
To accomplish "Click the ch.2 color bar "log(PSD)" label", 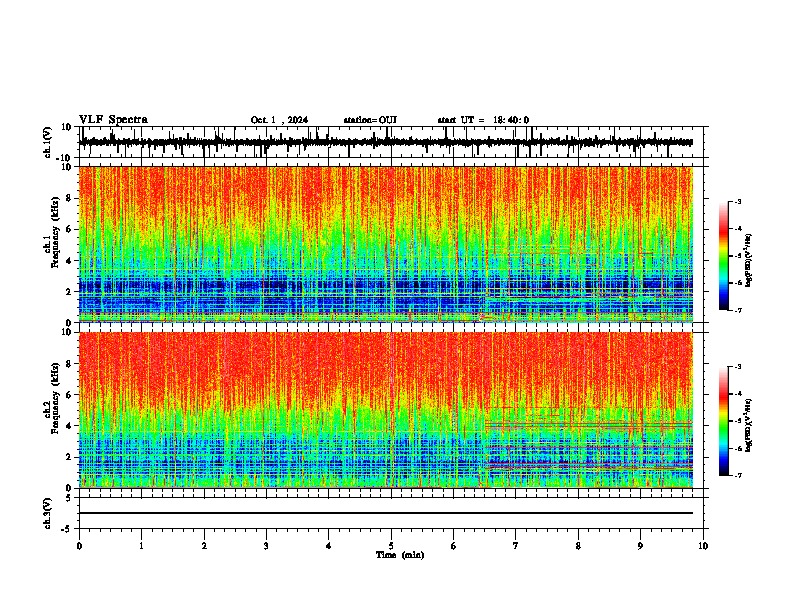I will [749, 425].
